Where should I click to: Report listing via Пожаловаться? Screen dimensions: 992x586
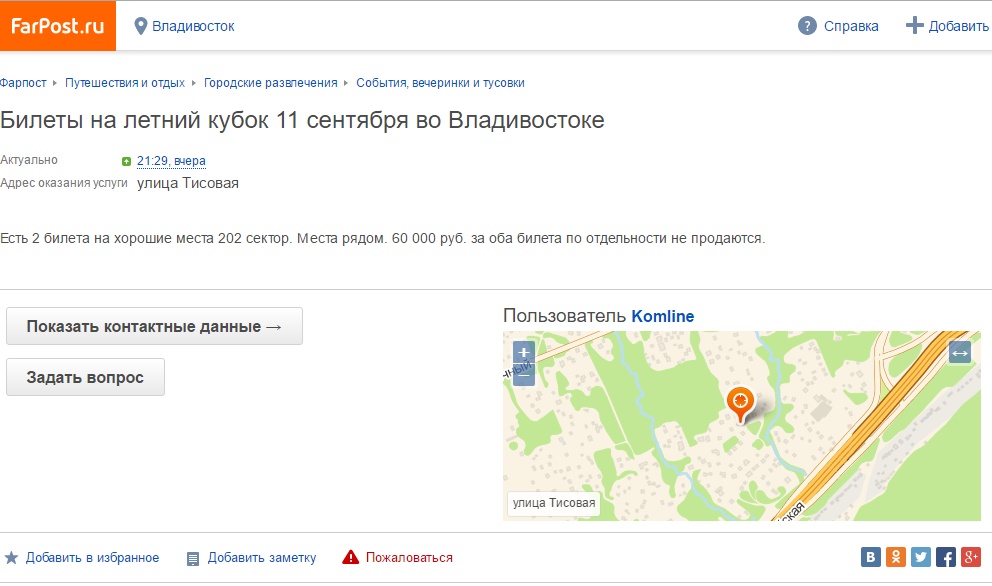click(x=398, y=558)
